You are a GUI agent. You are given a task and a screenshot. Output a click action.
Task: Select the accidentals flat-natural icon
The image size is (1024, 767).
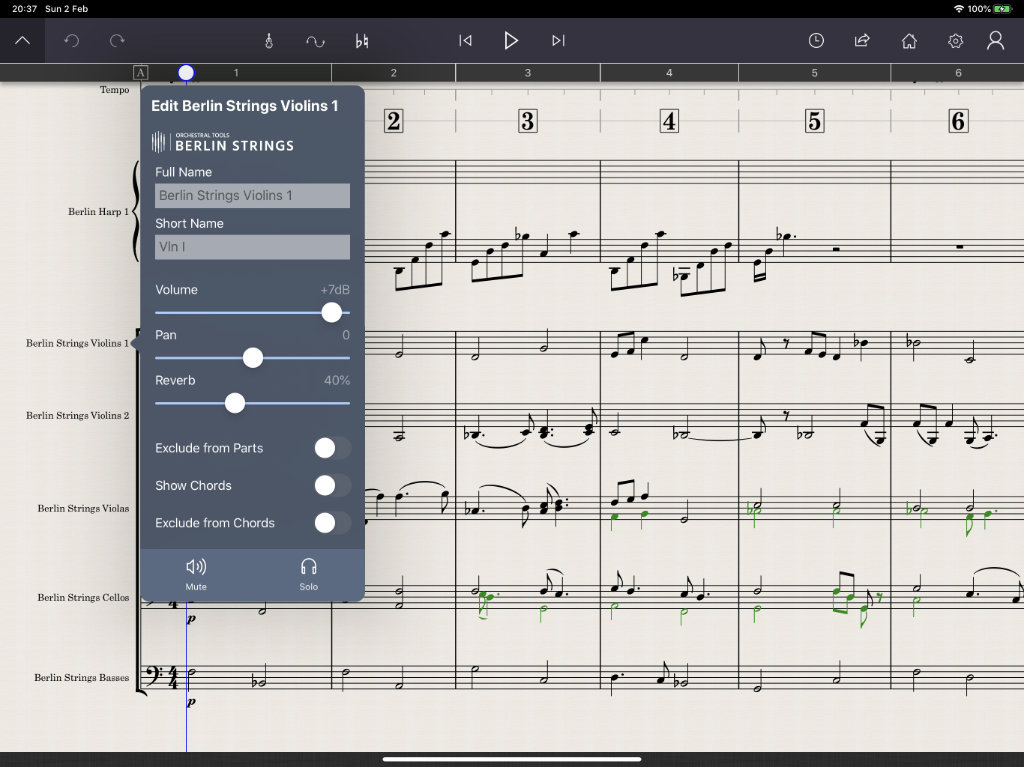[362, 41]
